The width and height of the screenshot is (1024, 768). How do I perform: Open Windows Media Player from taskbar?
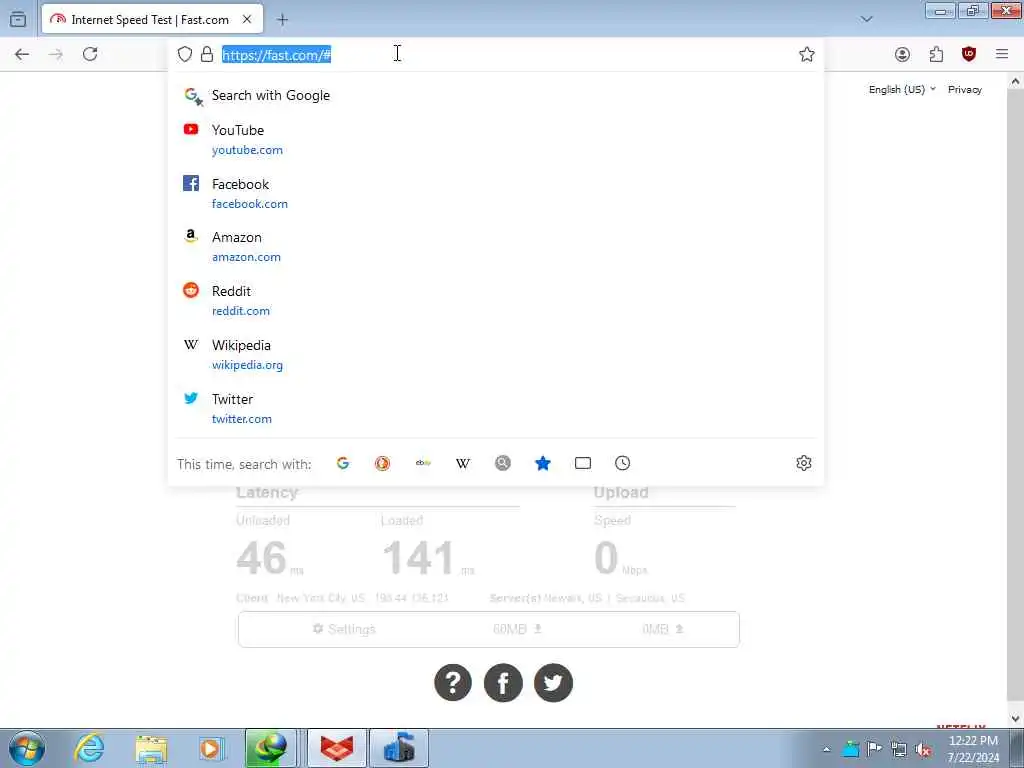click(x=211, y=748)
